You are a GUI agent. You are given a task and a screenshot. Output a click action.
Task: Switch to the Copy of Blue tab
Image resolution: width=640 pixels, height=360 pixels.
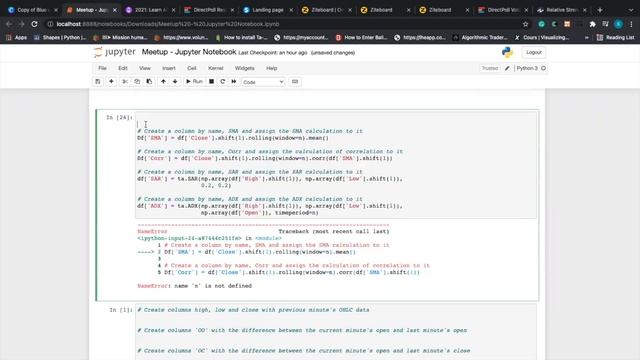click(33, 10)
